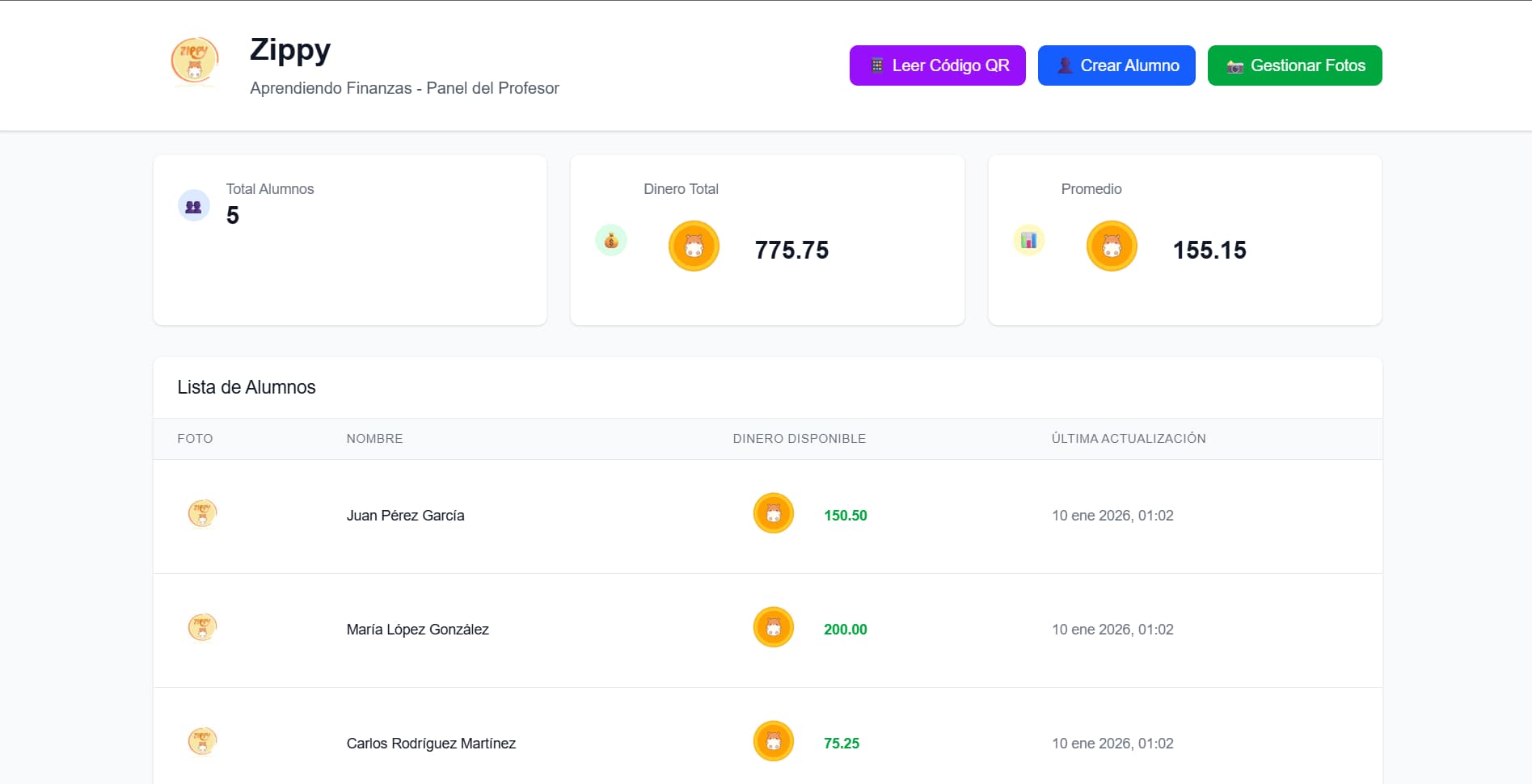
Task: Select the NOMBRE column header
Action: pyautogui.click(x=374, y=439)
